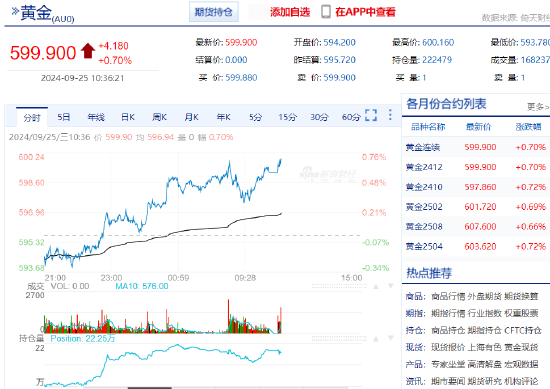Viewport: 550px width, 389px height.
Task: Open 外盘期货 link
Action: pos(484,297)
